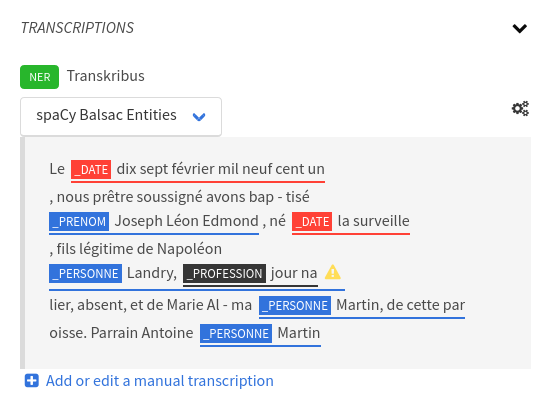The height and width of the screenshot is (414, 547).
Task: Click profession text jour na
Action: point(294,273)
